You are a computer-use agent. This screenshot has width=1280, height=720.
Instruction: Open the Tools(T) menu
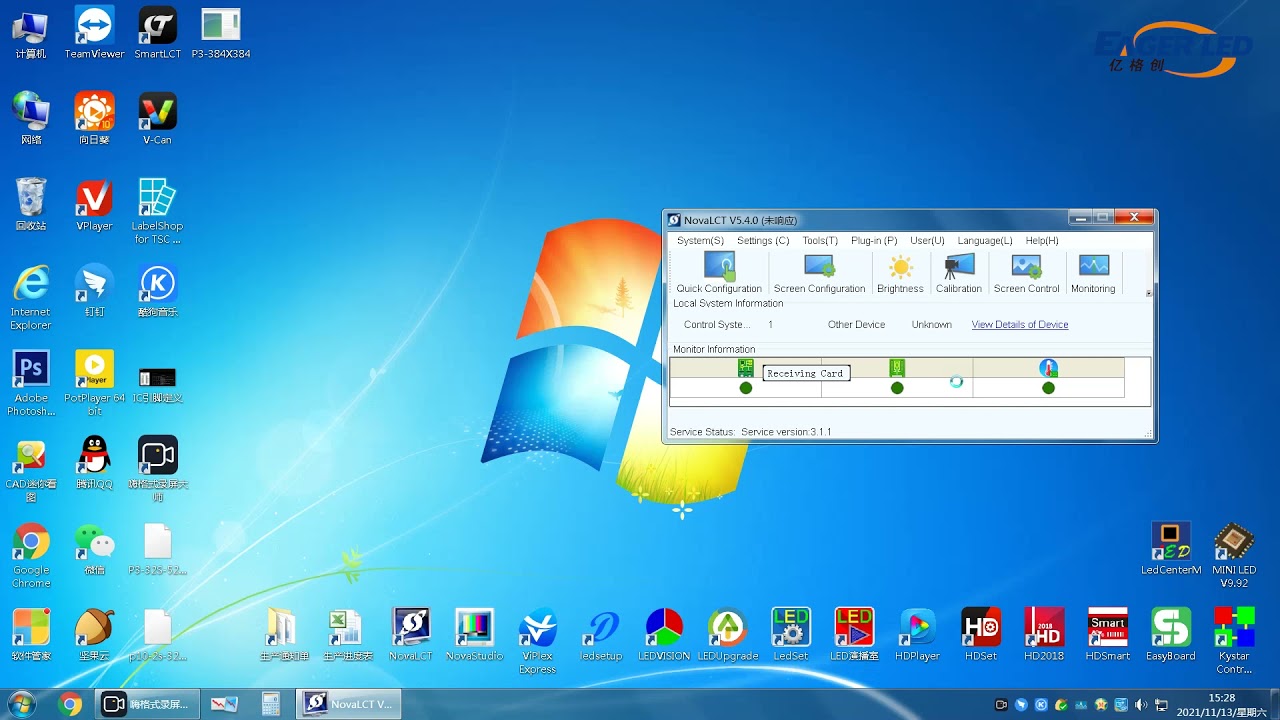pos(820,240)
